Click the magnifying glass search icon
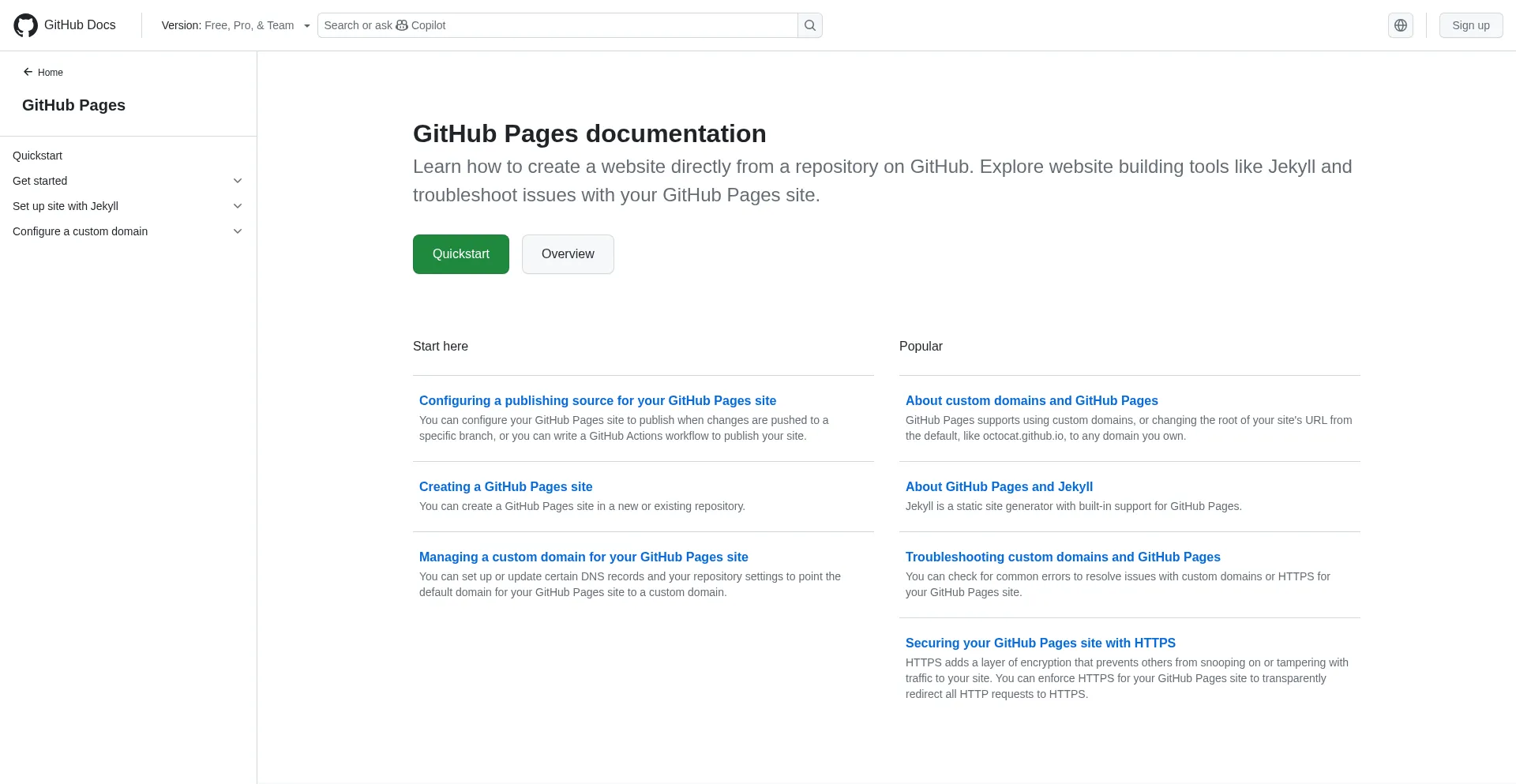 point(809,25)
